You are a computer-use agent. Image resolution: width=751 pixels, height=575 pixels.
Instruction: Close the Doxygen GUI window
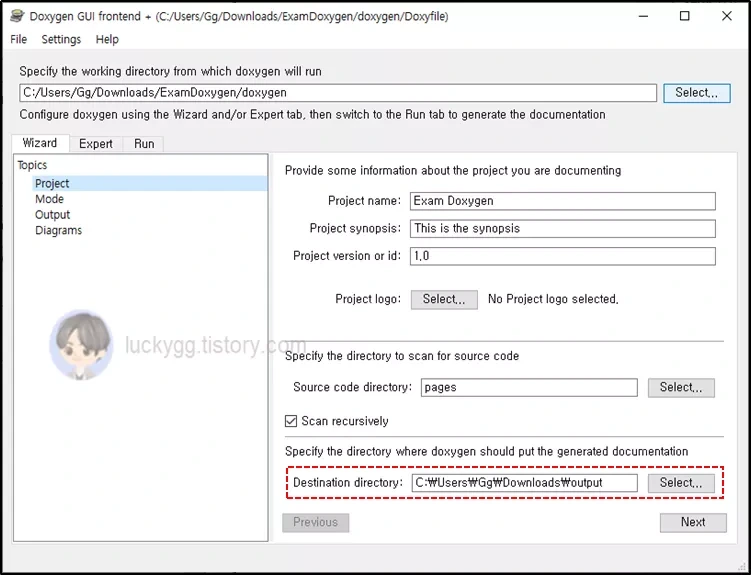pyautogui.click(x=727, y=16)
